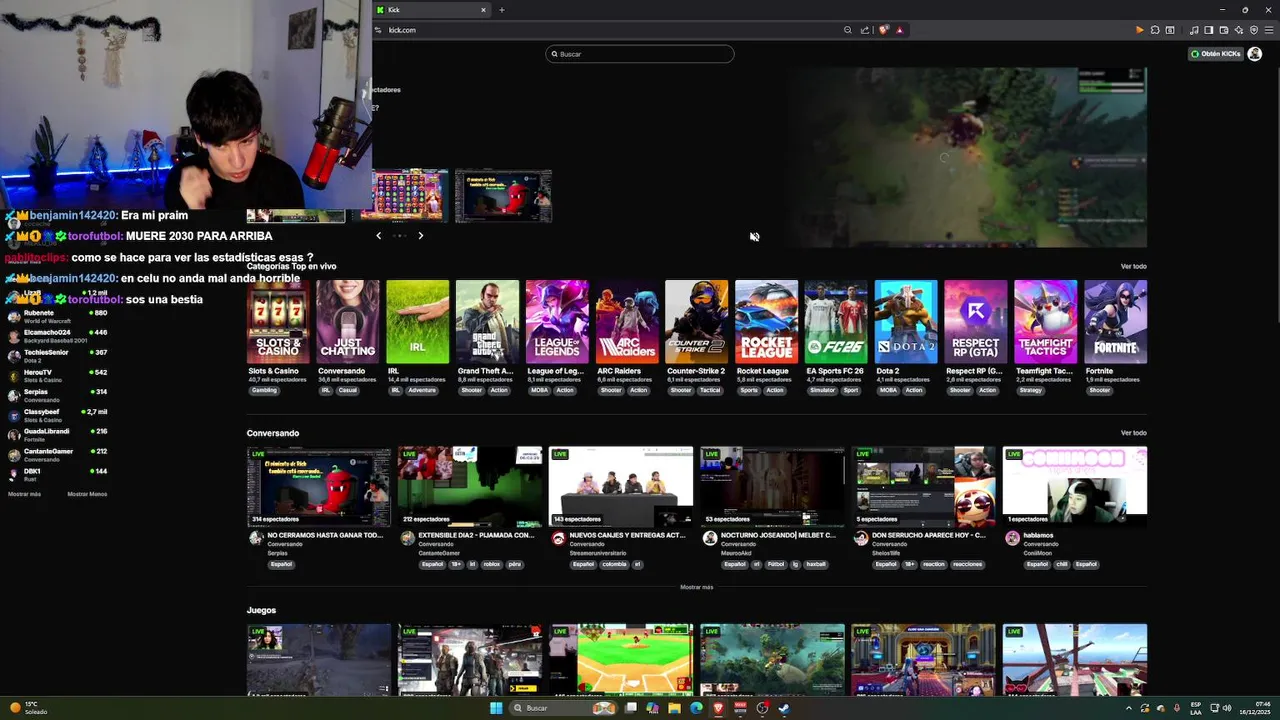The image size is (1280, 720).
Task: Go to previous featured stream with left arrow
Action: [x=378, y=236]
